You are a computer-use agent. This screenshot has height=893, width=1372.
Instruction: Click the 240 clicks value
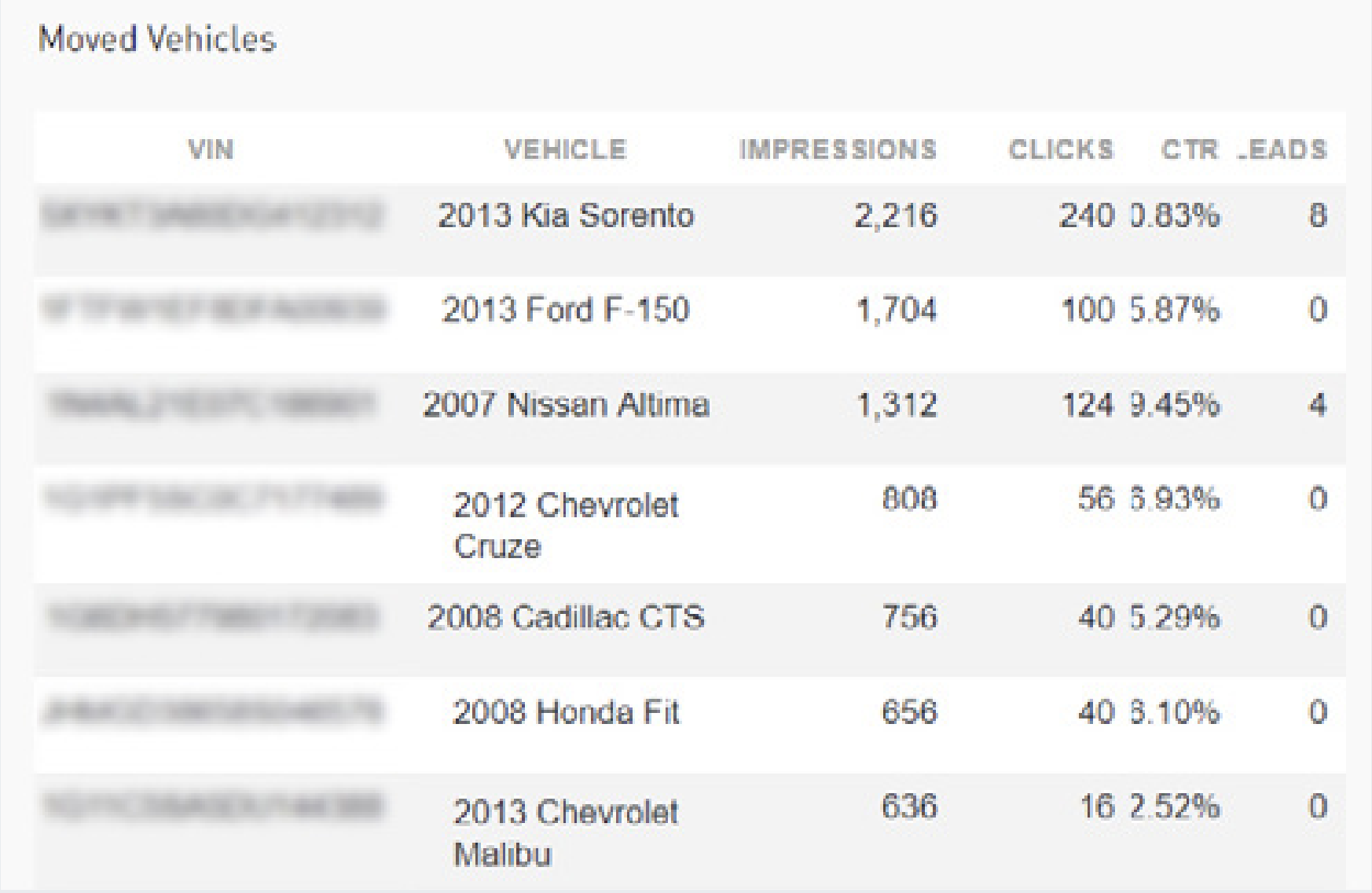(1087, 215)
